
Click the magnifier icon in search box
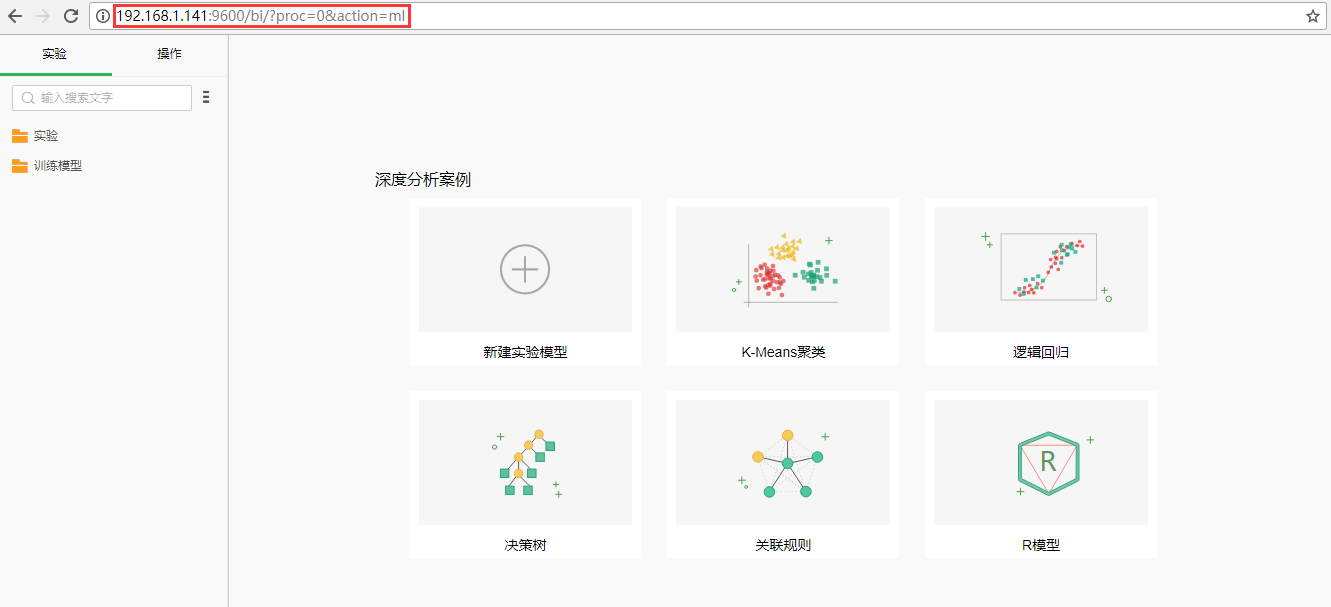pos(28,98)
